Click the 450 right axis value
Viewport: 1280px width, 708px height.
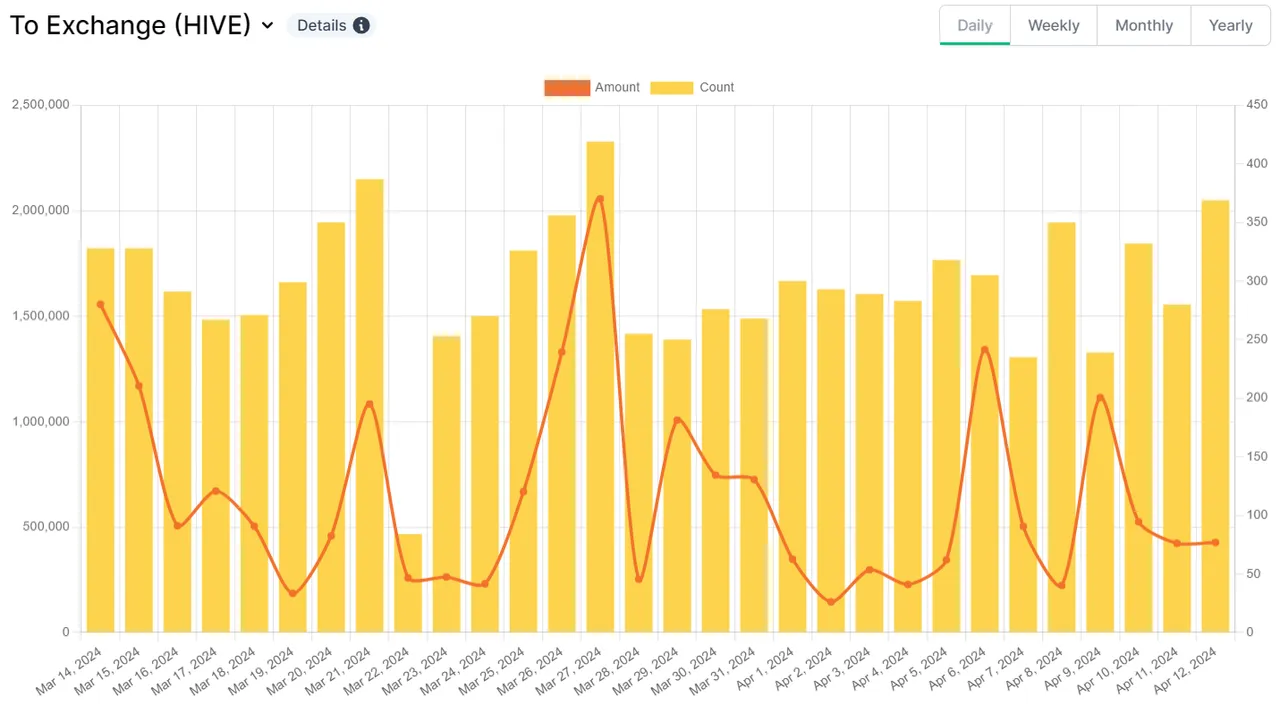click(x=1256, y=105)
